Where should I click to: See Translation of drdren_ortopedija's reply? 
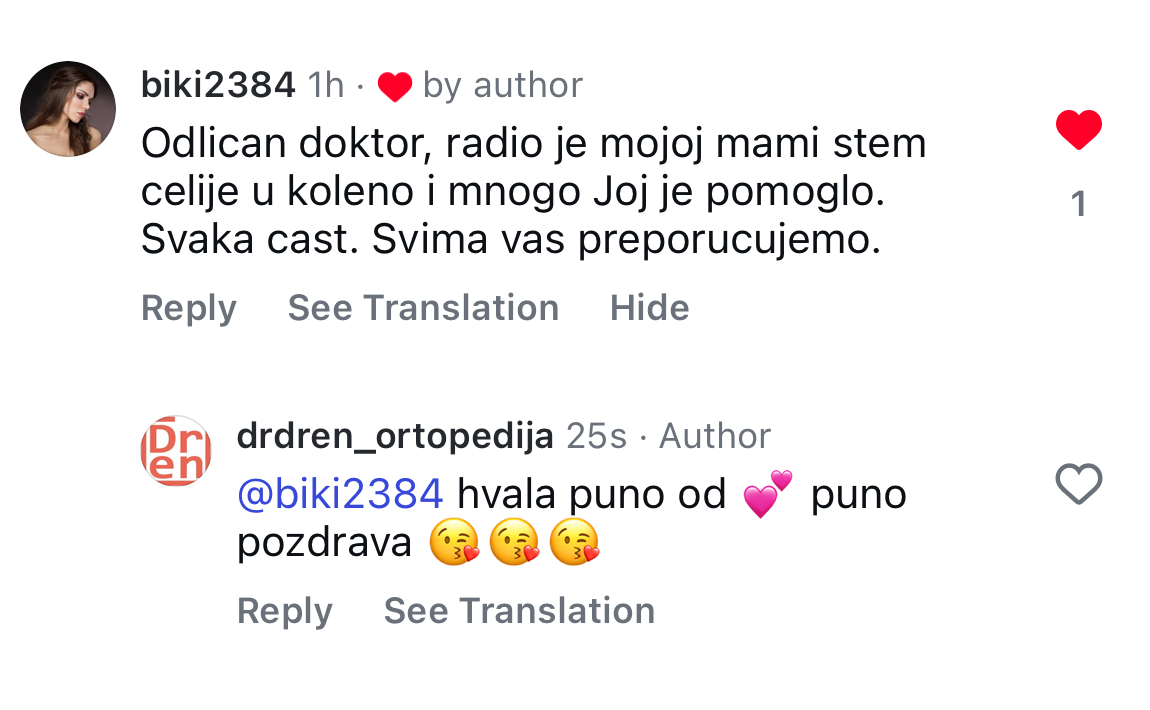pos(519,611)
